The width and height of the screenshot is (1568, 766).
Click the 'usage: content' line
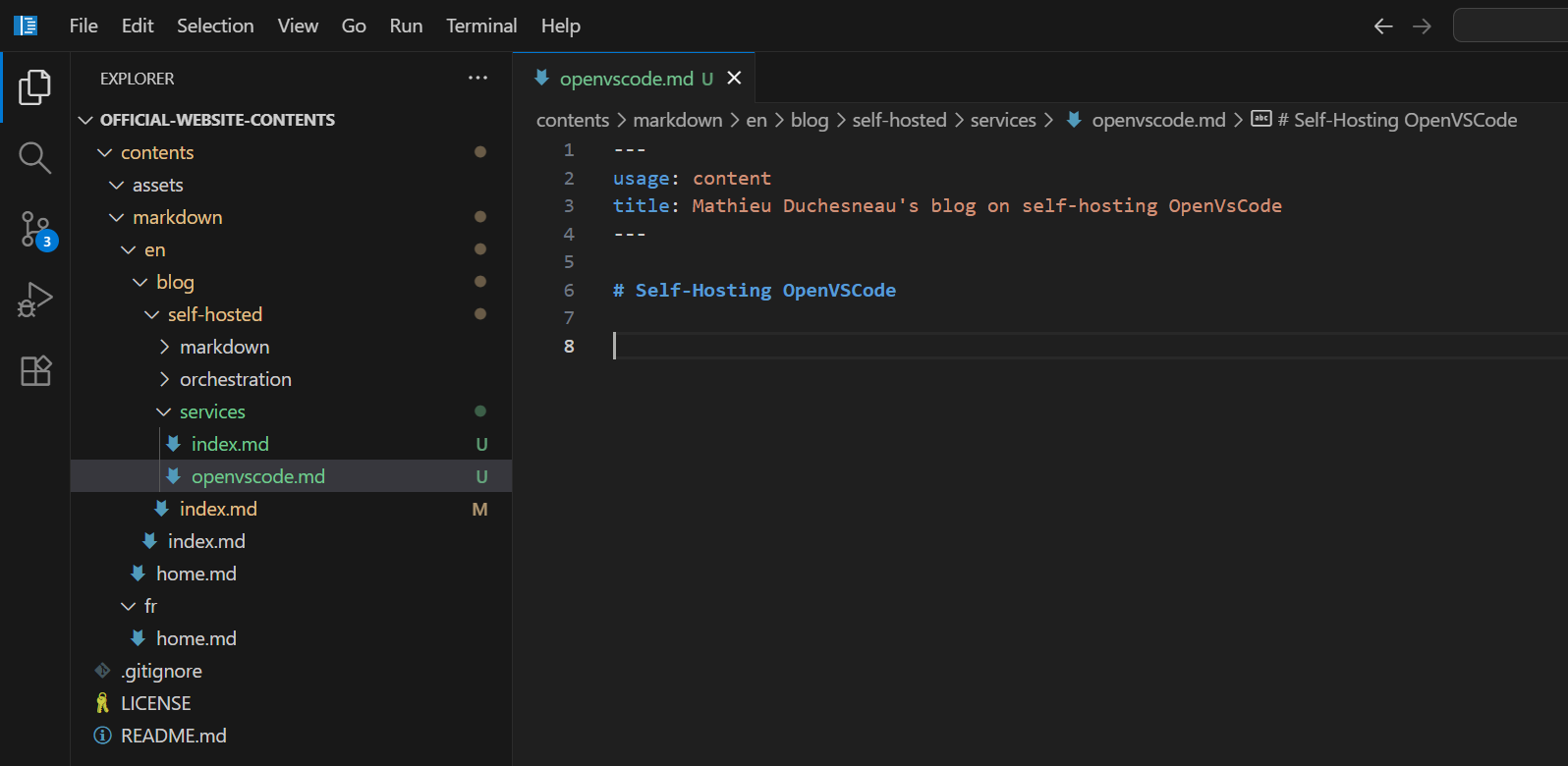(x=692, y=178)
